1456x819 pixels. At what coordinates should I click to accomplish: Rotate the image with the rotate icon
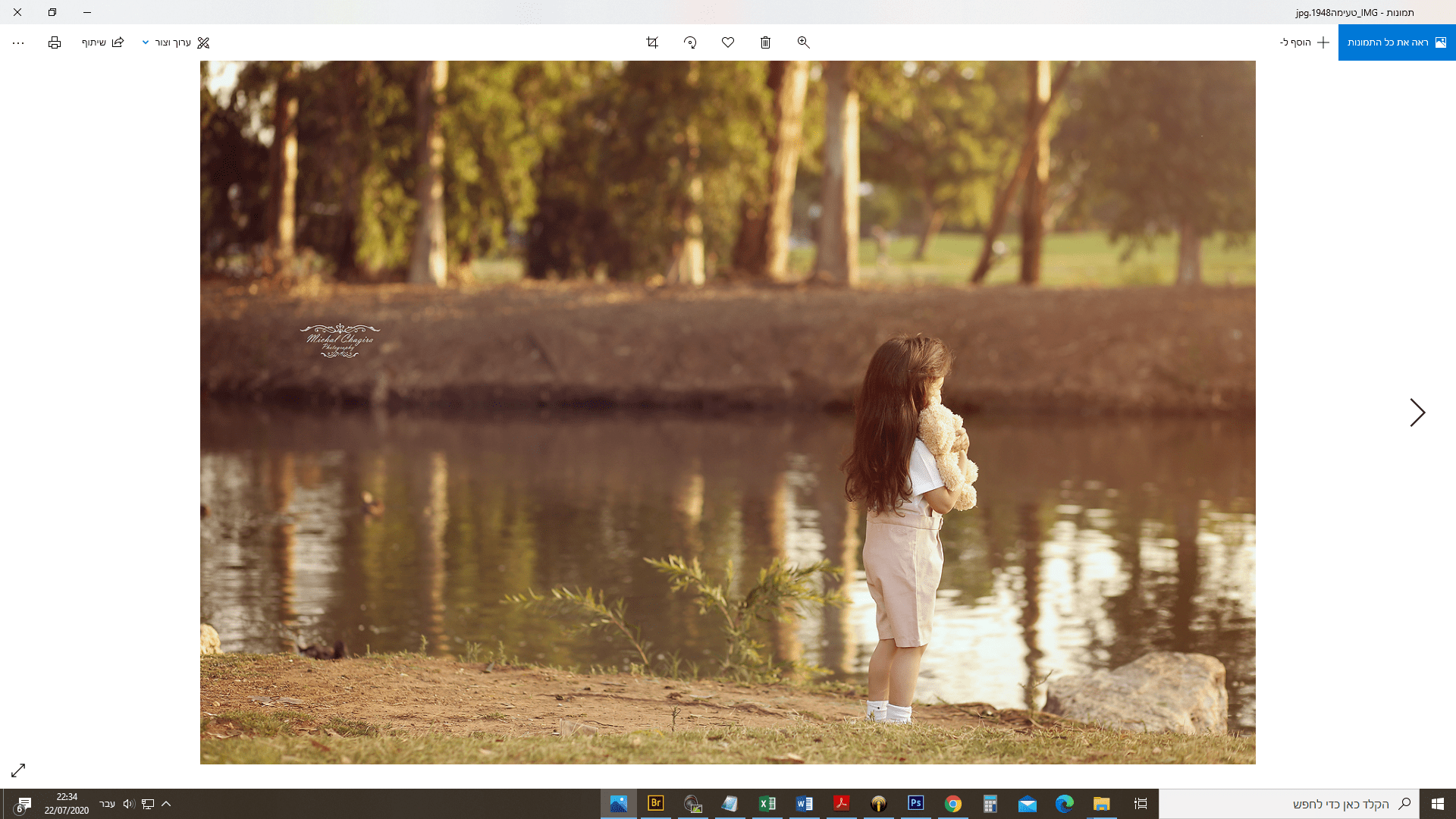pos(690,42)
